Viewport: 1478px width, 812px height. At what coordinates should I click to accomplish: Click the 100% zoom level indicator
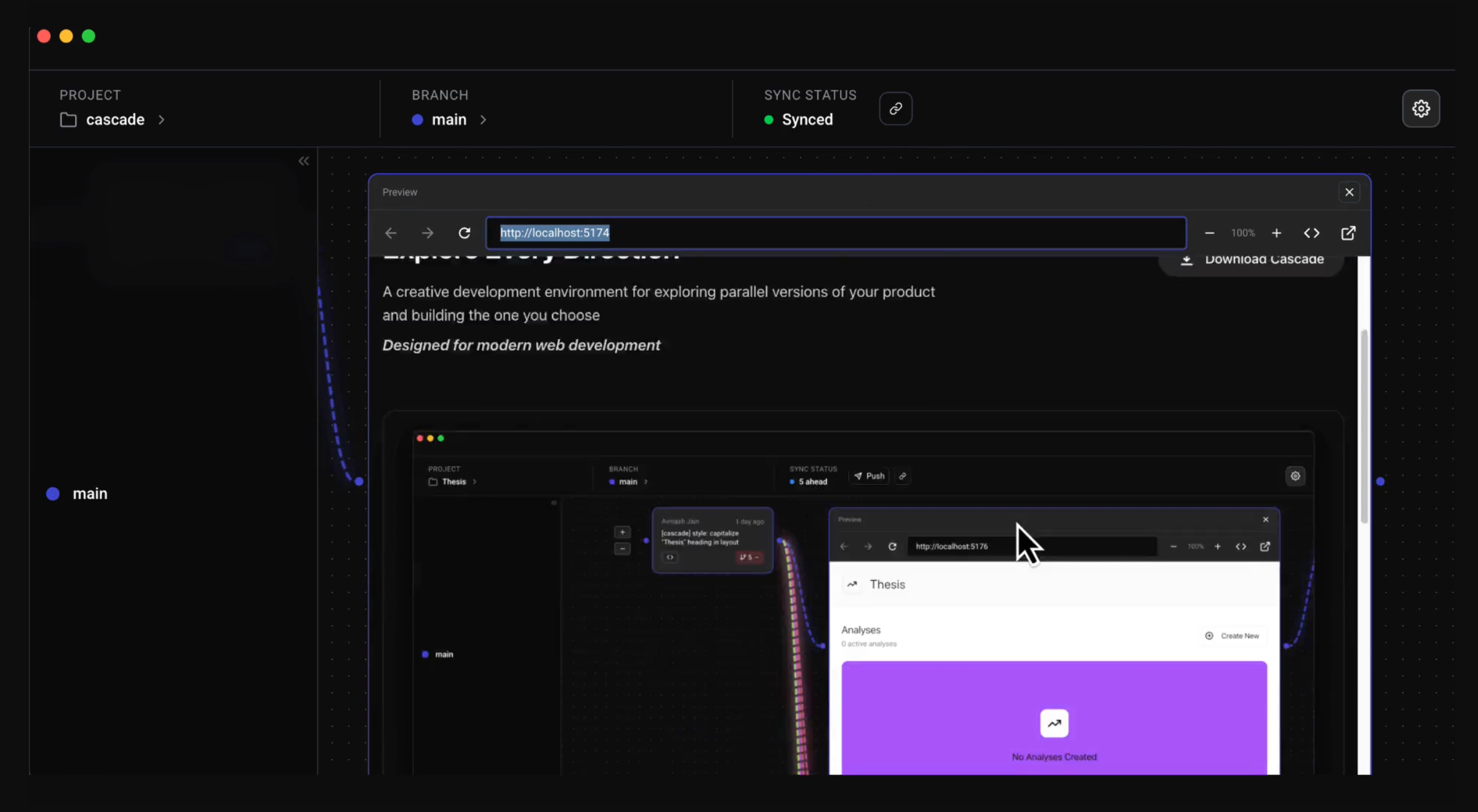(1242, 233)
